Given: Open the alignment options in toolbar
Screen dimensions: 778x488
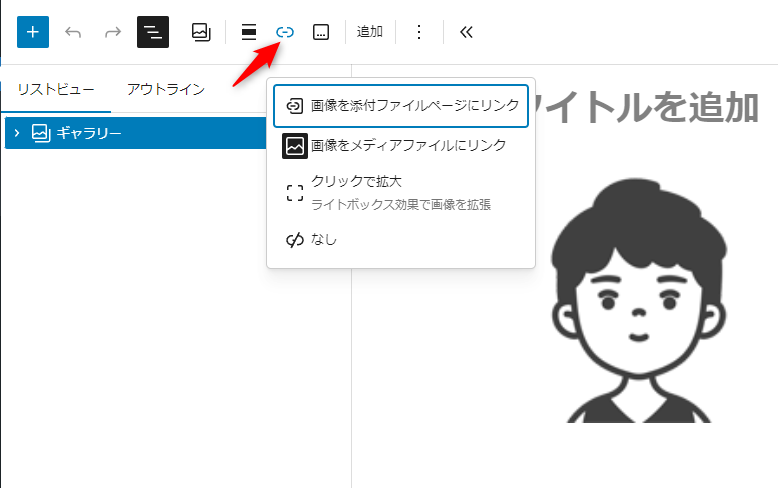Looking at the screenshot, I should (249, 32).
